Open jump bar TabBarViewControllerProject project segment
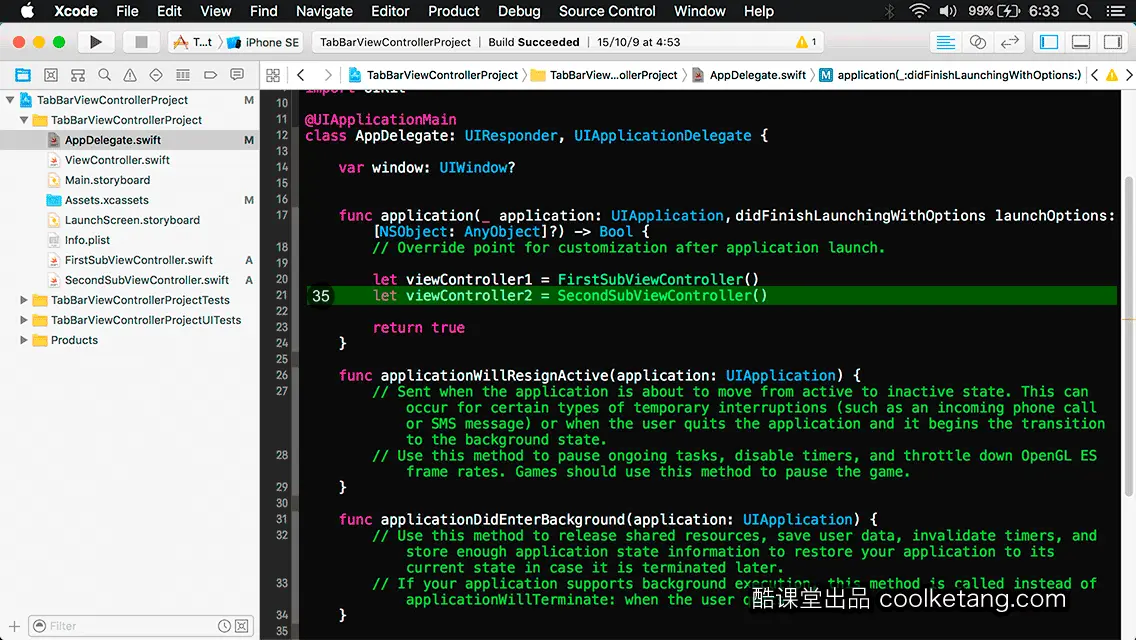1136x640 pixels. (433, 75)
